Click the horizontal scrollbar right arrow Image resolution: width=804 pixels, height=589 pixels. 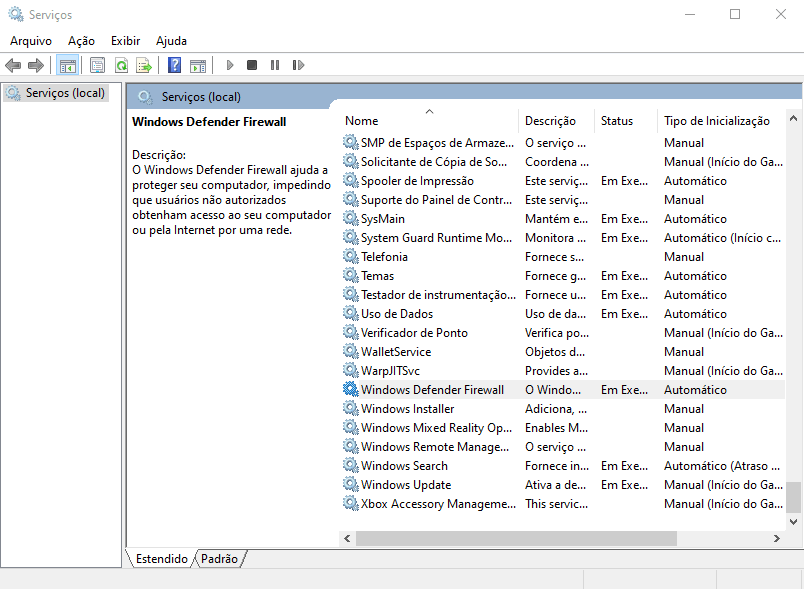pos(777,538)
